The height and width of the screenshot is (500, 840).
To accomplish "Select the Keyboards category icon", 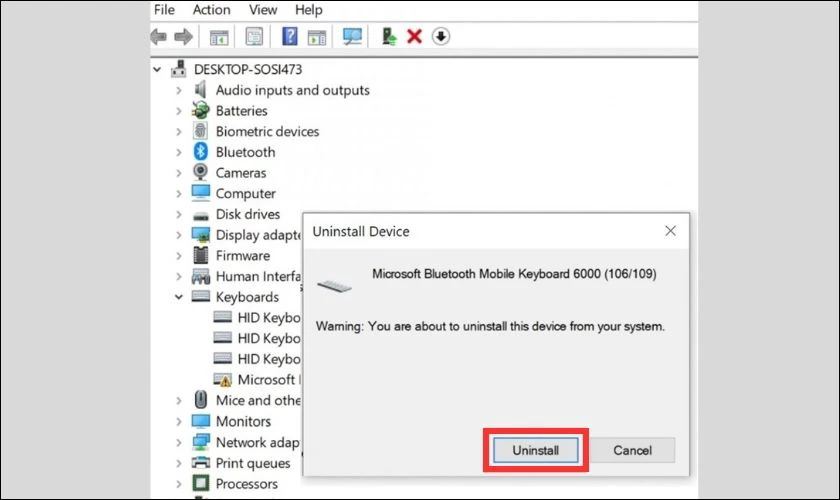I will point(201,296).
